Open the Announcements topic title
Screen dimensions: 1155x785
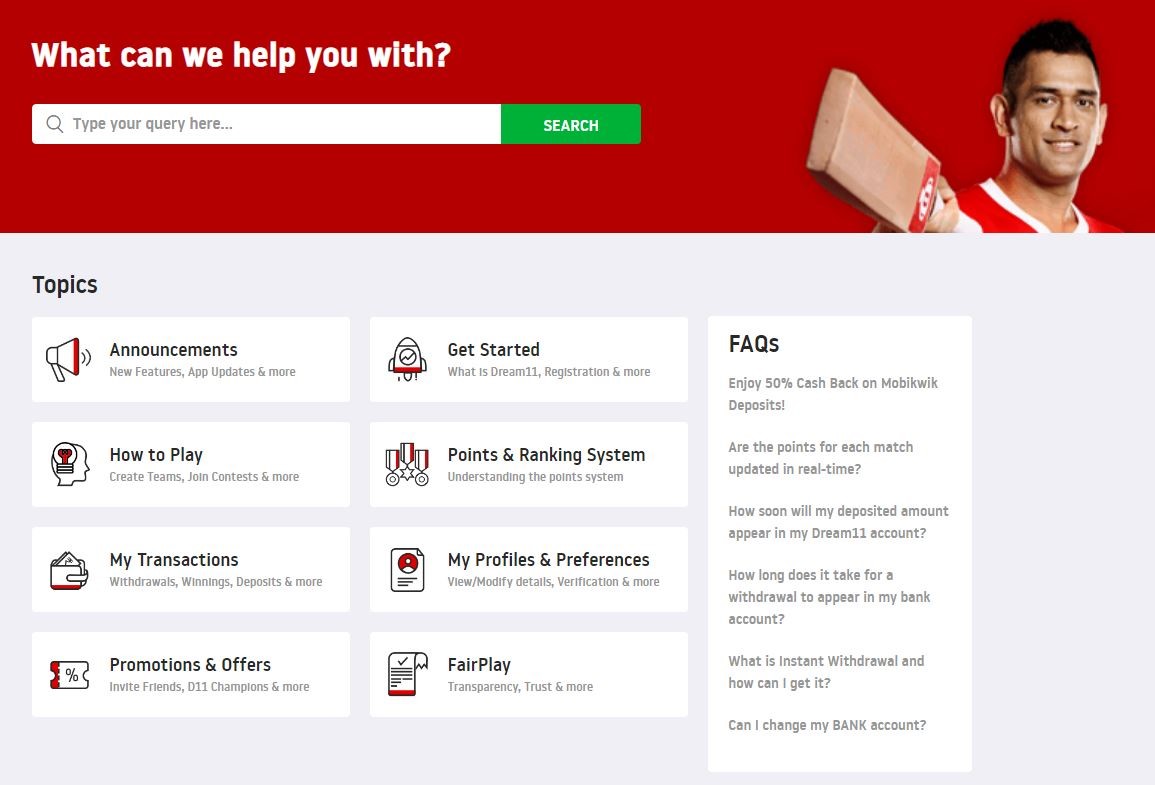pyautogui.click(x=174, y=350)
